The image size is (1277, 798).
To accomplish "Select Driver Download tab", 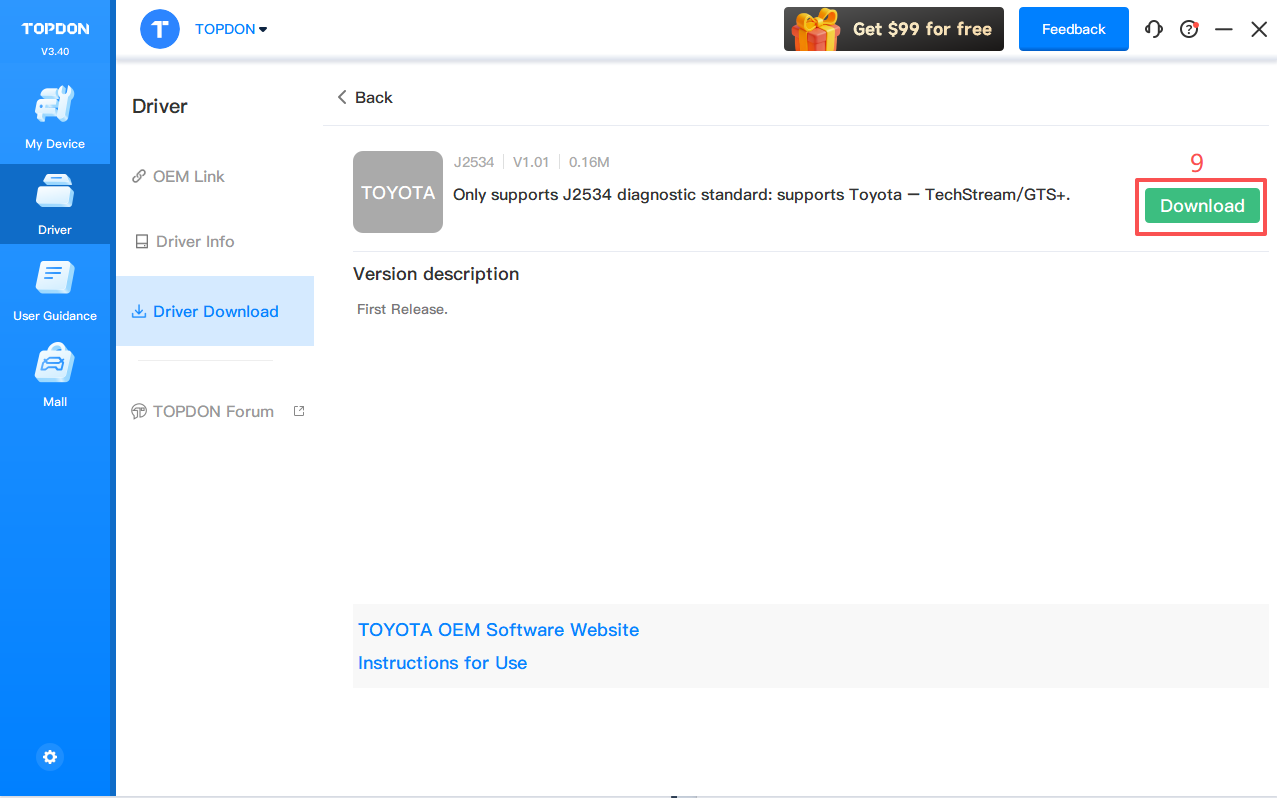I will click(215, 311).
